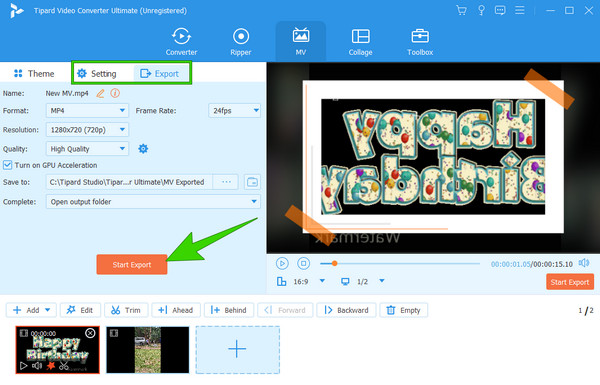Stop the preview playback

point(303,263)
